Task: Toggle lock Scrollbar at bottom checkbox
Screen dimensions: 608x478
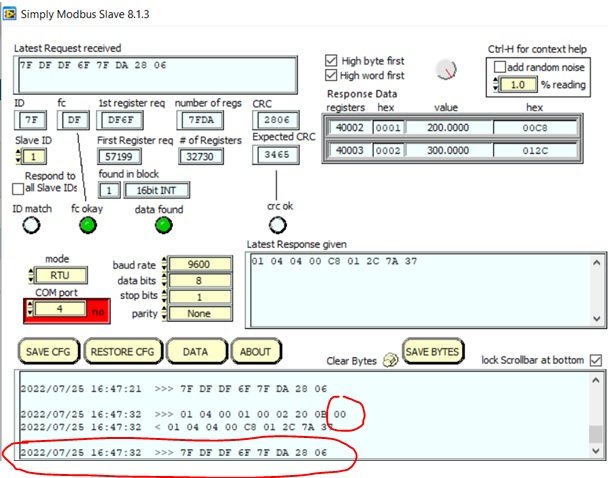Action: click(596, 360)
